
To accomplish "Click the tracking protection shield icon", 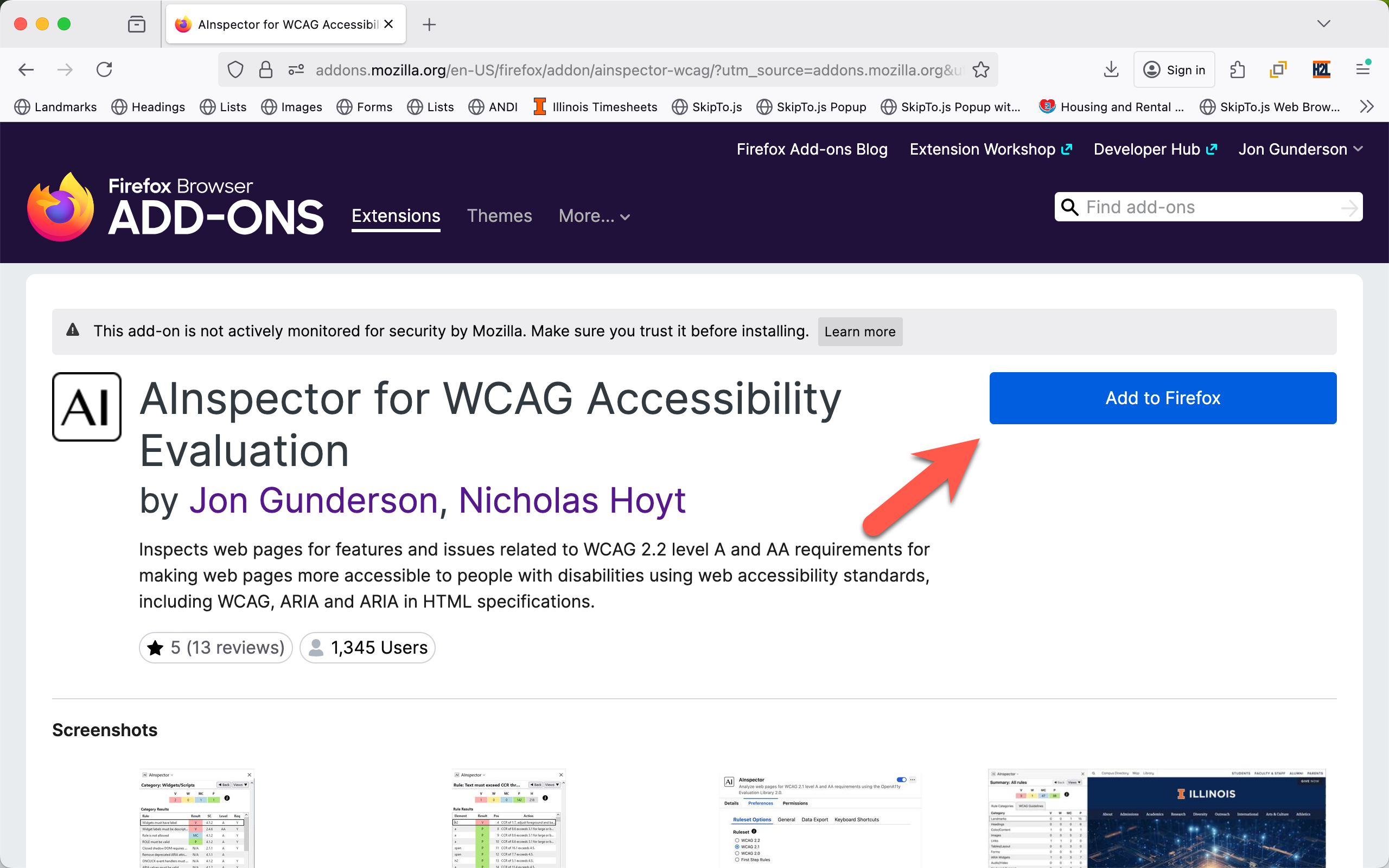I will (235, 70).
